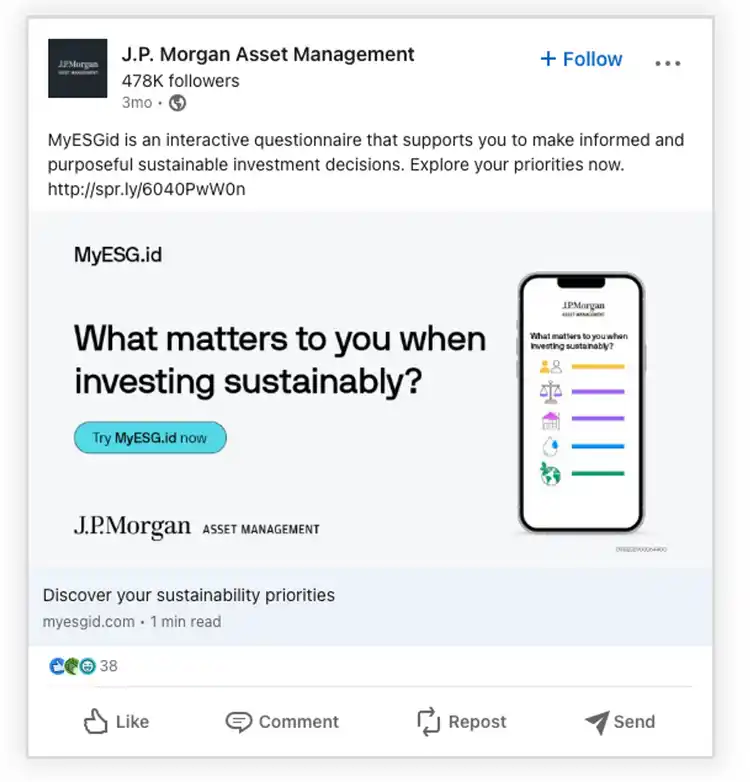The height and width of the screenshot is (782, 750).
Task: Click the J.P. Morgan profile logo thumbnail
Action: 77,68
